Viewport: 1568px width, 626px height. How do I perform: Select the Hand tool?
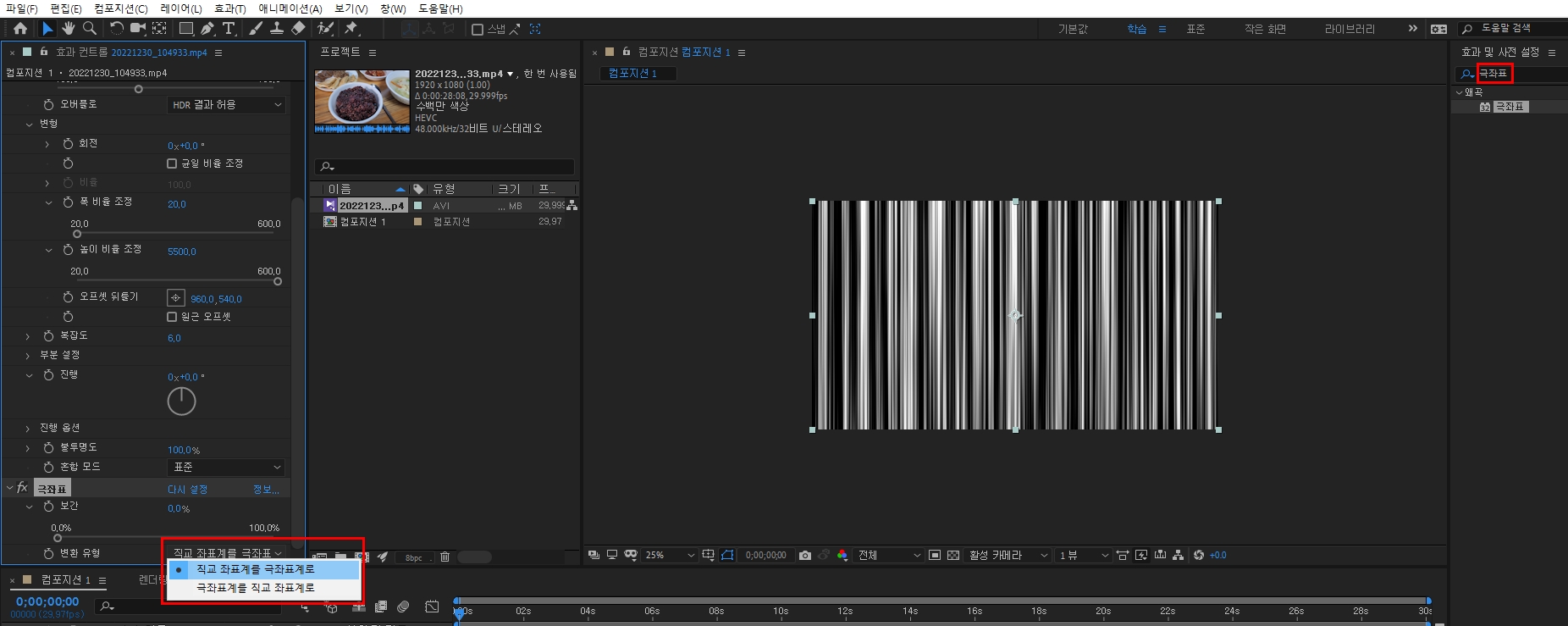(x=69, y=29)
